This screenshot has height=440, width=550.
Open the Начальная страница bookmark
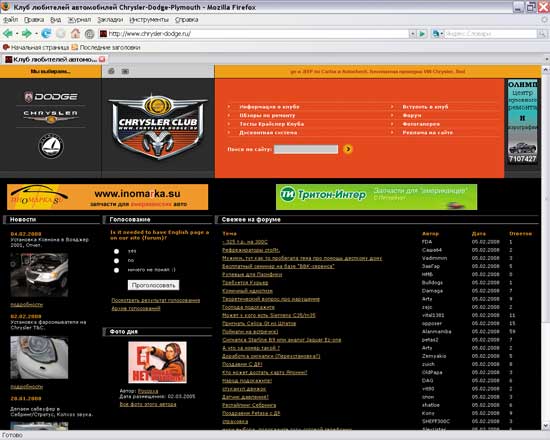[36, 47]
